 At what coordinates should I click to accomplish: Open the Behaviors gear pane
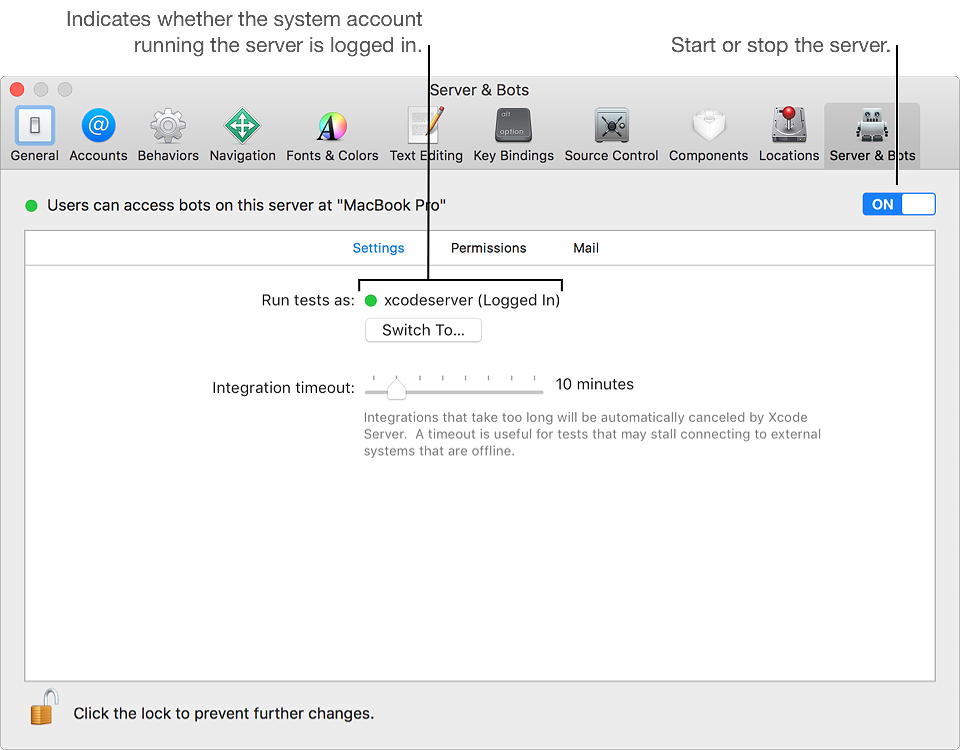point(168,135)
